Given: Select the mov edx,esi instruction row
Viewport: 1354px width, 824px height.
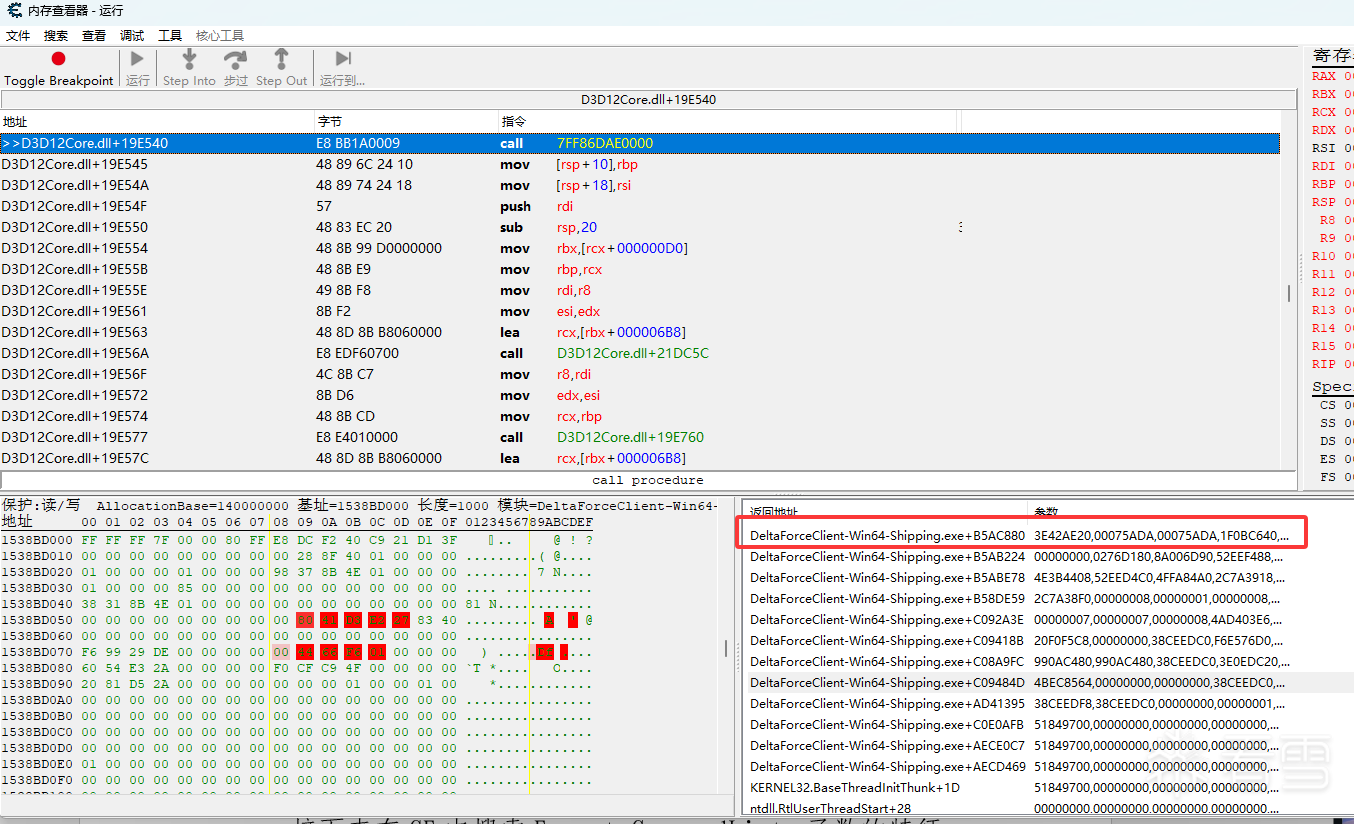Looking at the screenshot, I should pyautogui.click(x=640, y=395).
